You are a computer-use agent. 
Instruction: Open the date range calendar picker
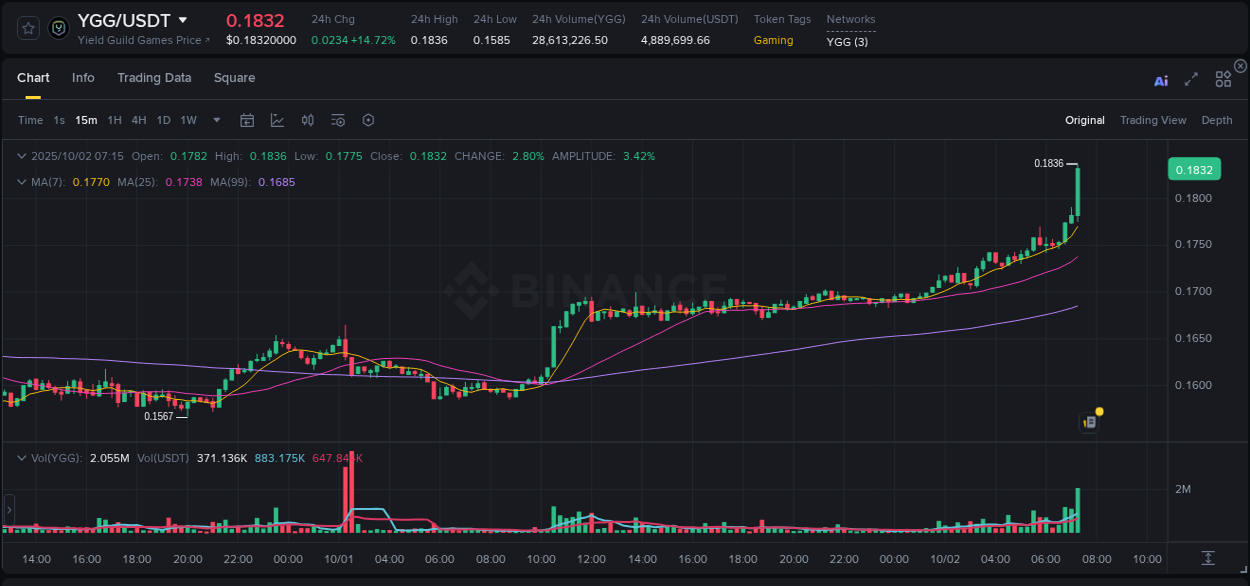coord(247,120)
